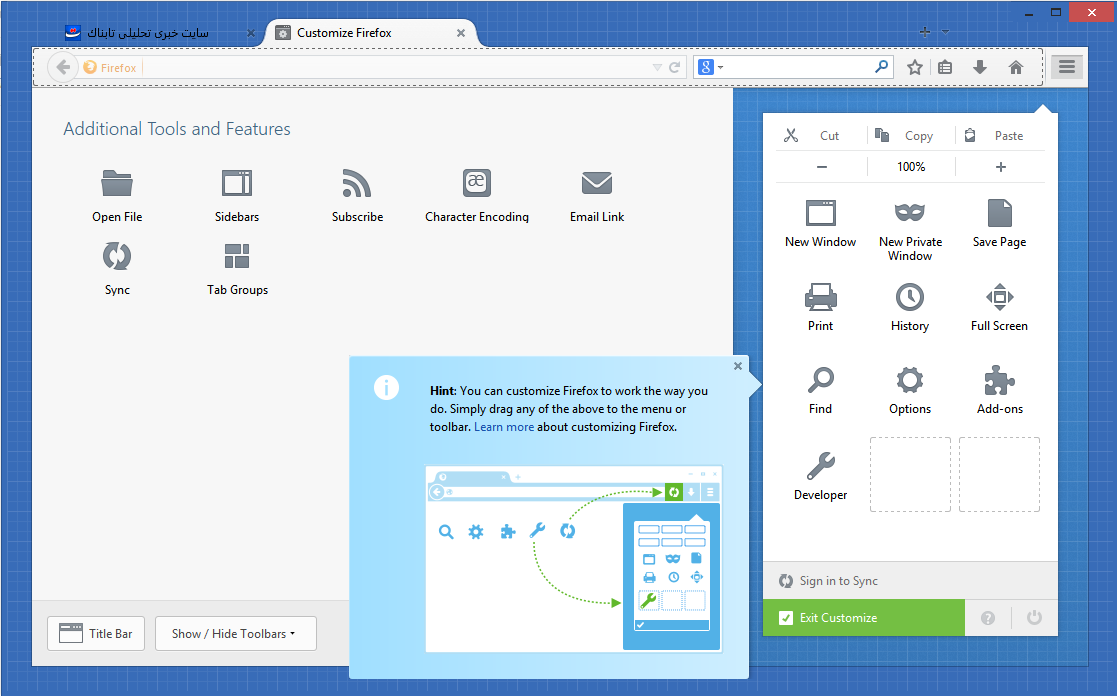Viewport: 1117px width, 696px height.
Task: Click Exit Customize button
Action: 863,618
